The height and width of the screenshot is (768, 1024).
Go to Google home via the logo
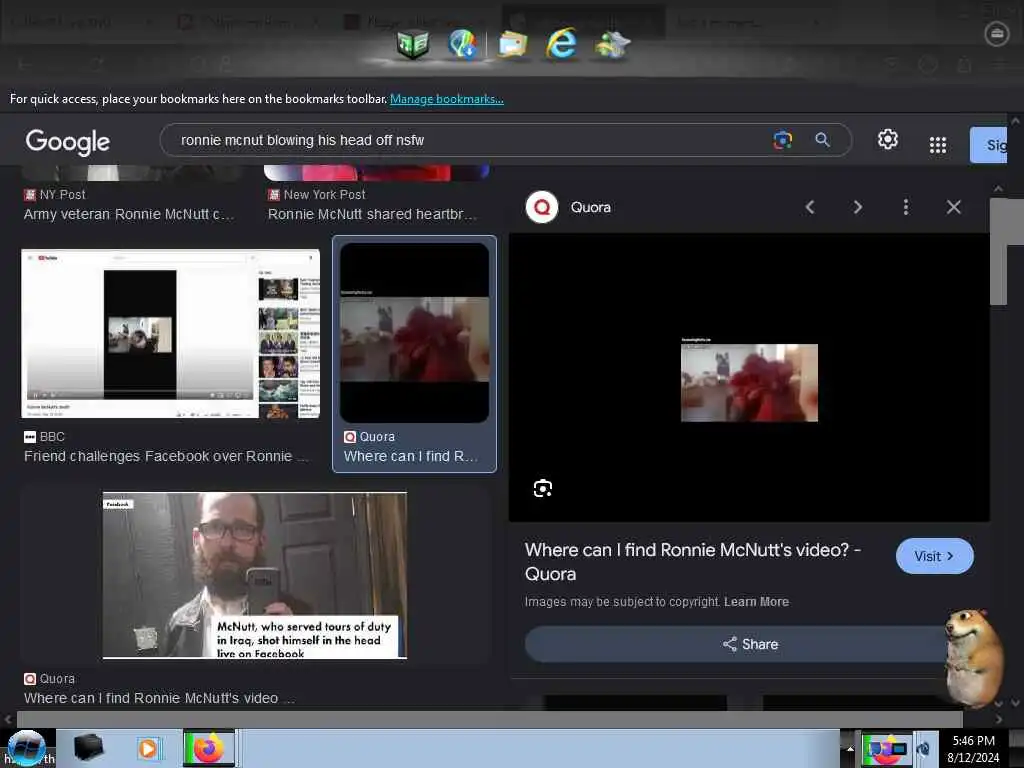coord(68,141)
